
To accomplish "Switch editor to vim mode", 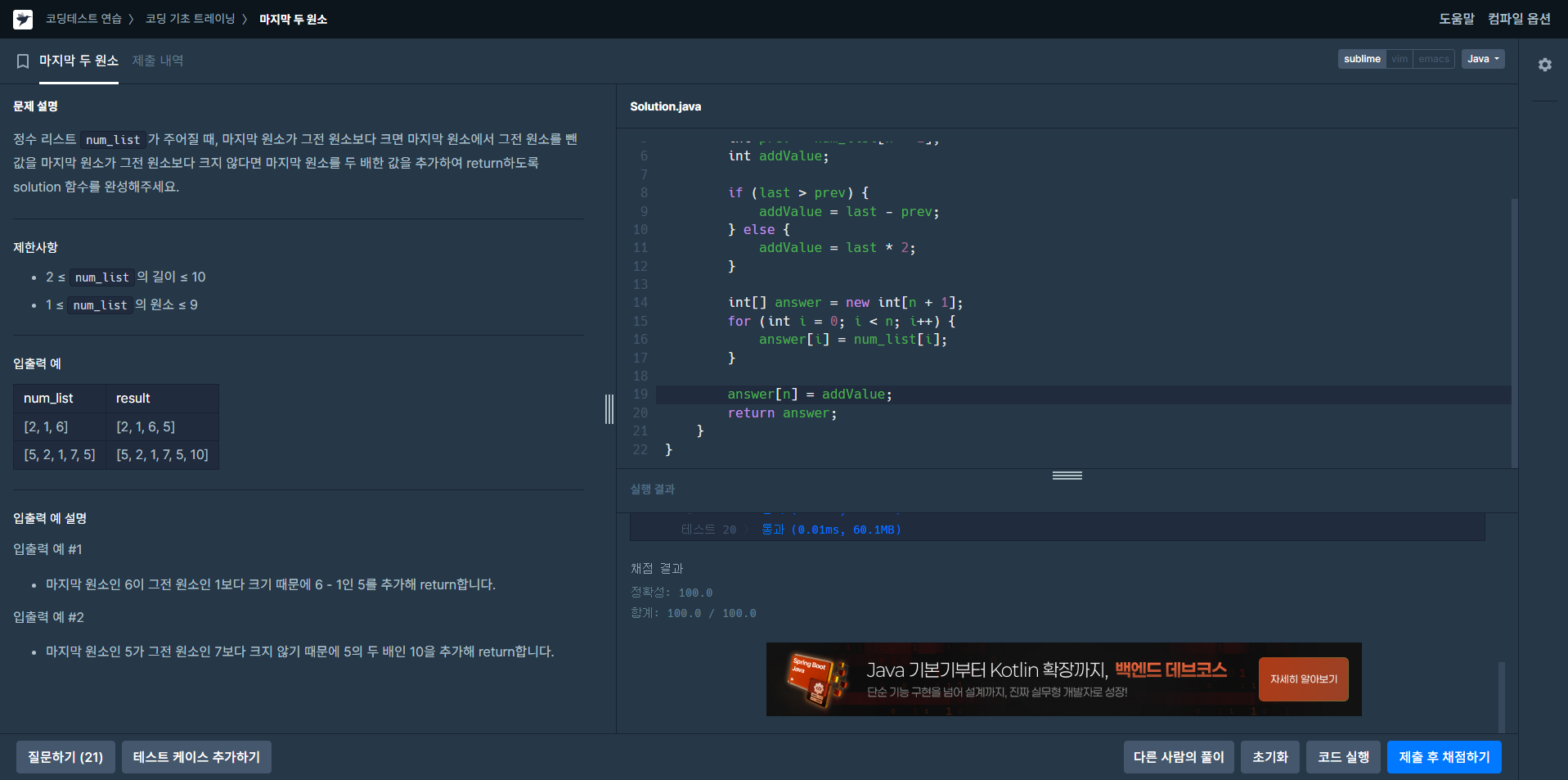I will click(1400, 59).
